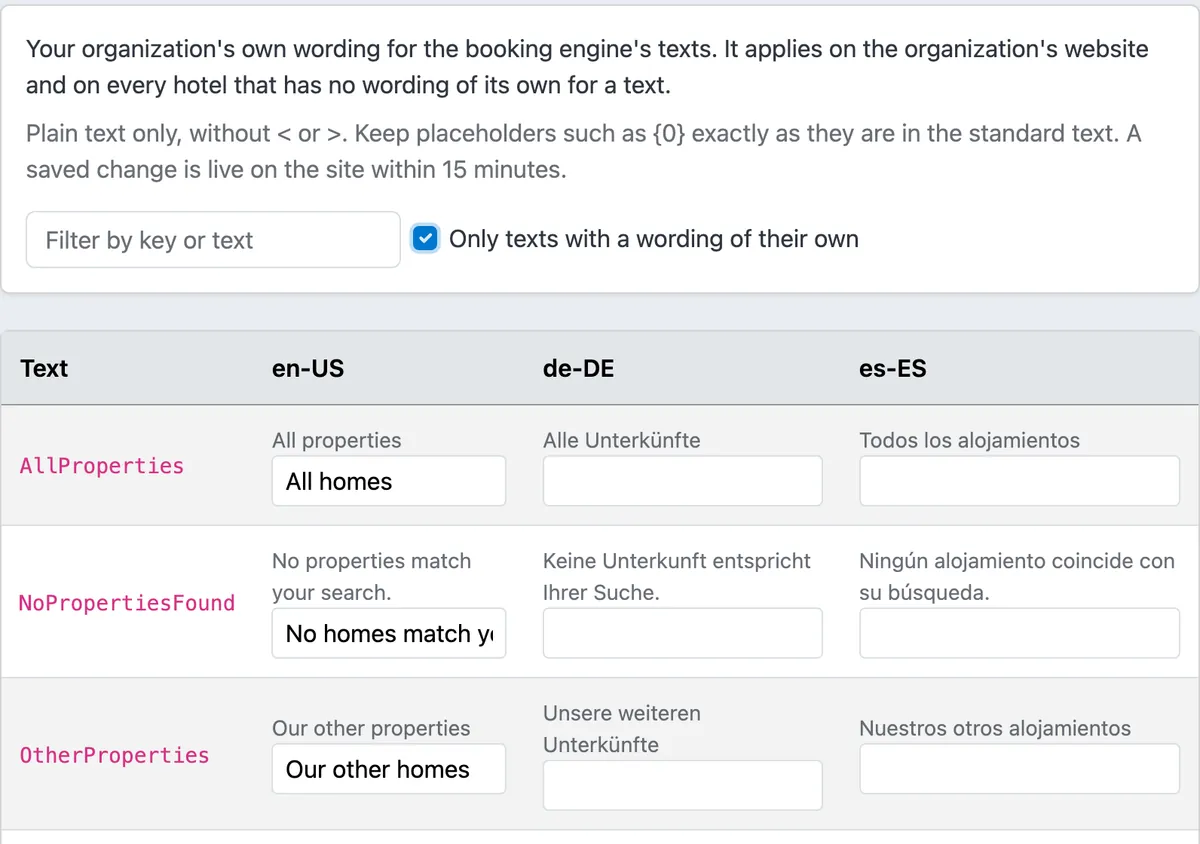The image size is (1200, 844).
Task: Edit the en-US wording for NoPropertiesFound
Action: point(389,633)
